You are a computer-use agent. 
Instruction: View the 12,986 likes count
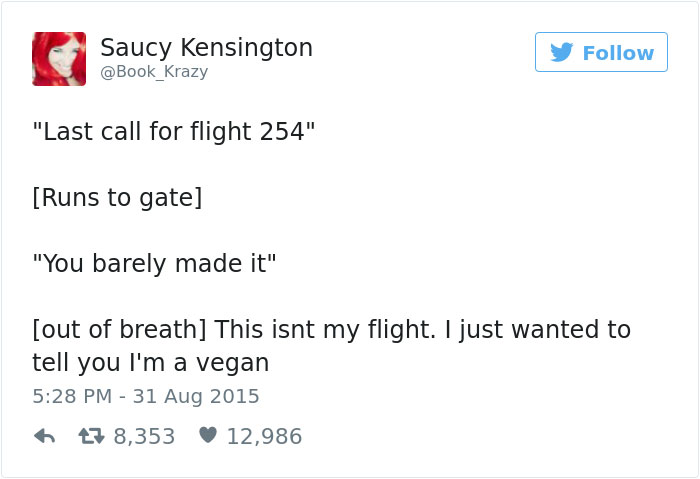coord(264,436)
